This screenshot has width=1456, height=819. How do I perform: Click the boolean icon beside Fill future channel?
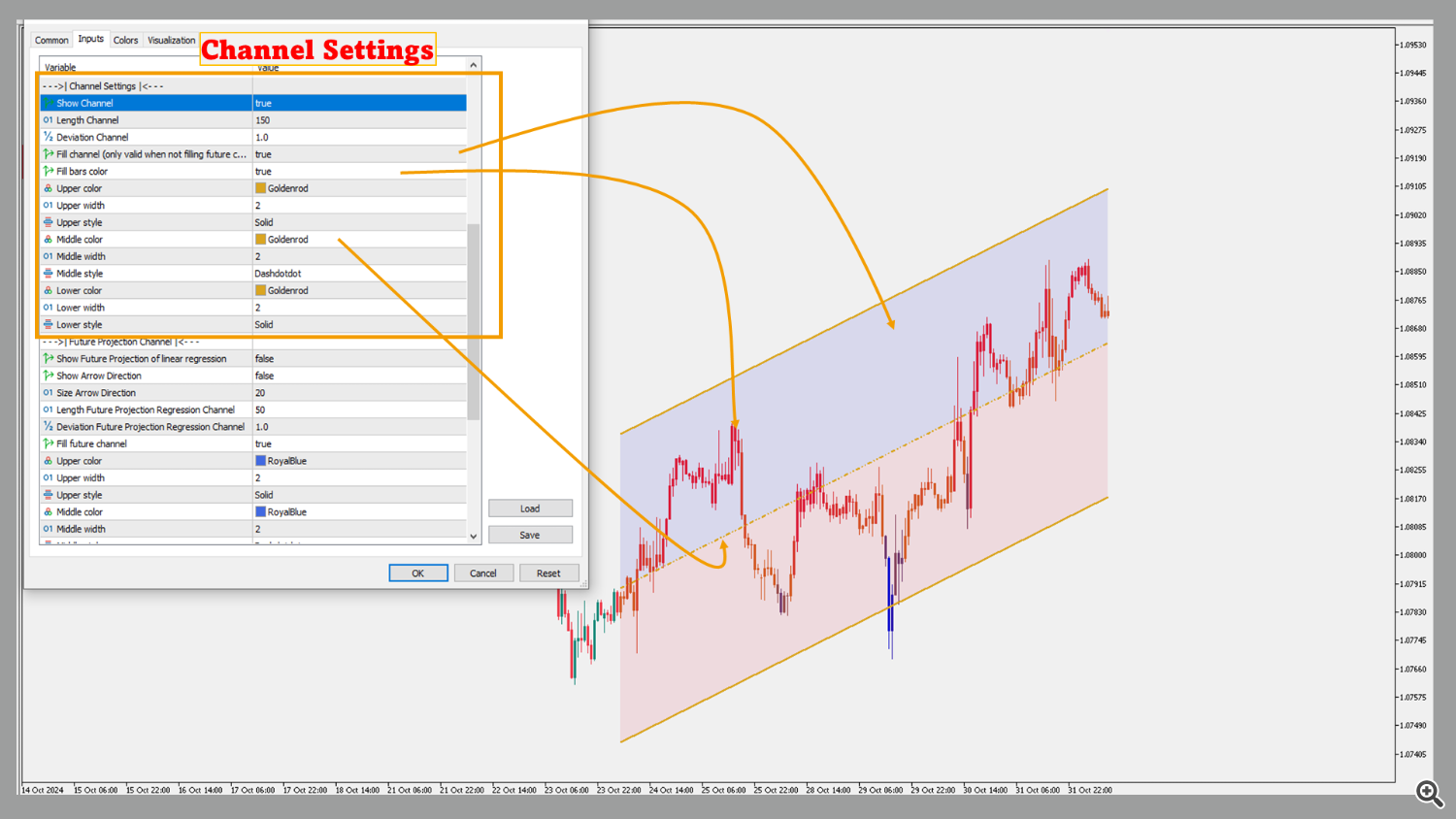click(48, 443)
